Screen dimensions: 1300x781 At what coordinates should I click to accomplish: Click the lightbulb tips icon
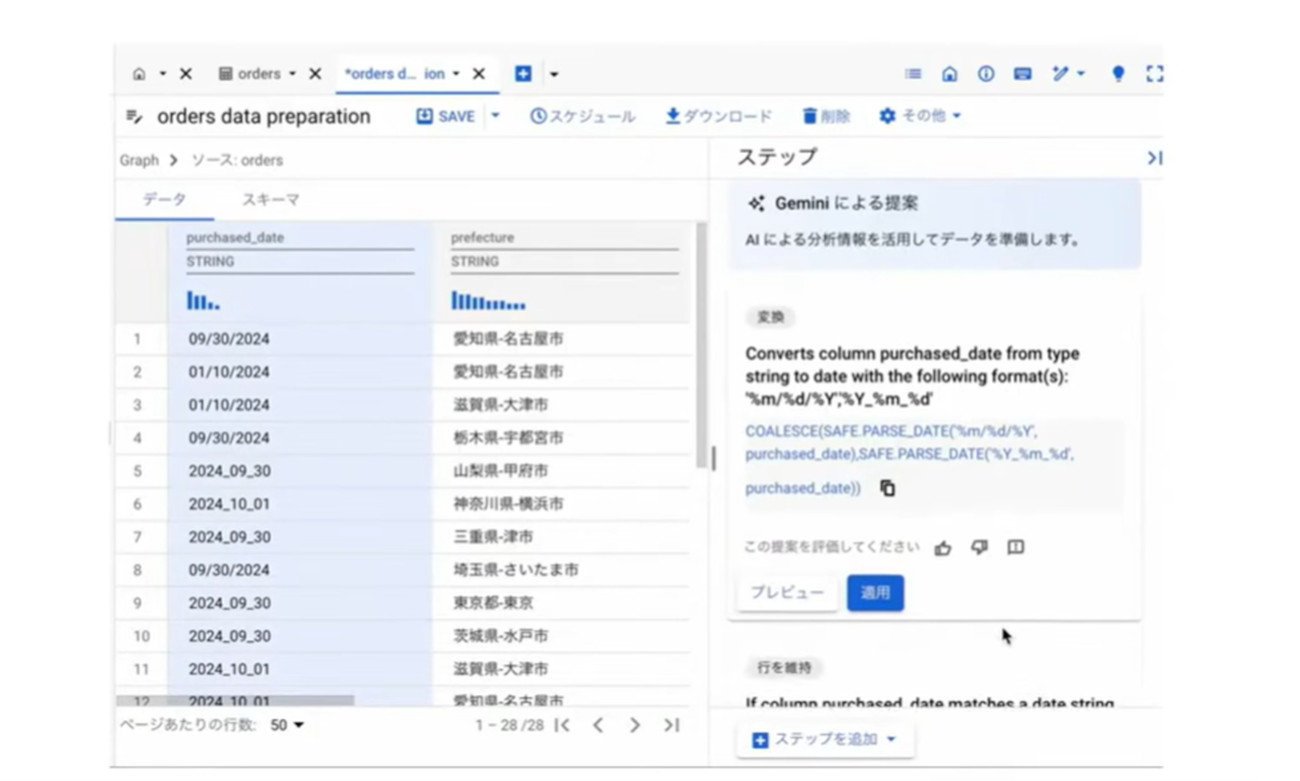[x=1119, y=74]
